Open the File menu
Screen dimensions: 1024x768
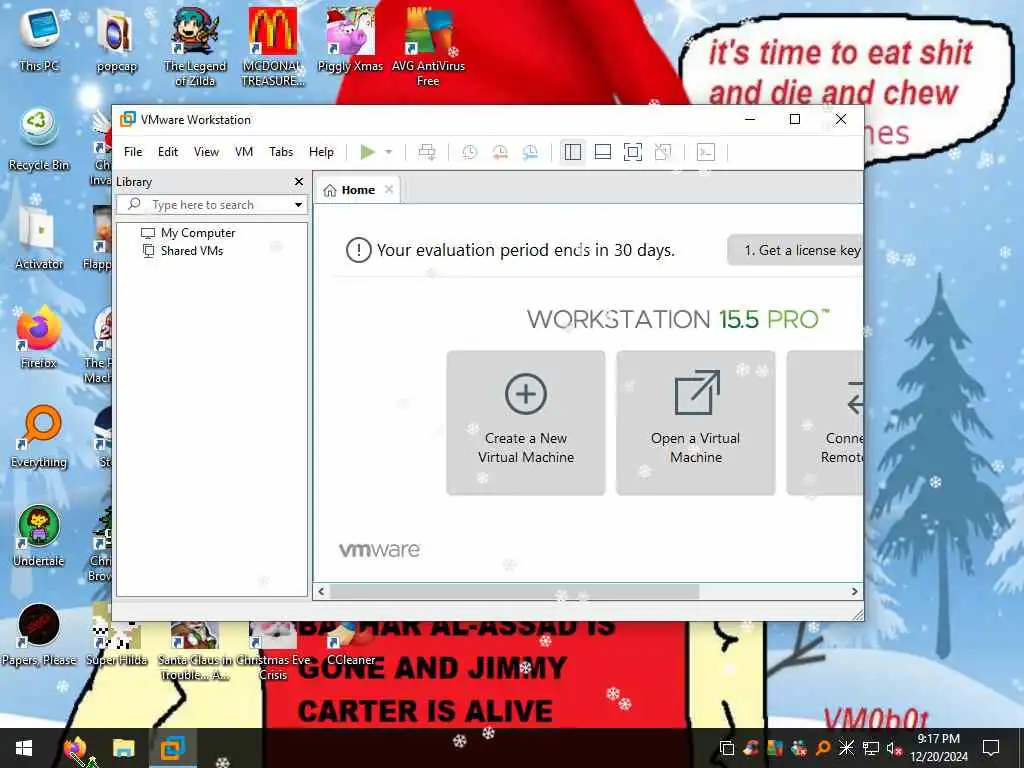tap(133, 152)
